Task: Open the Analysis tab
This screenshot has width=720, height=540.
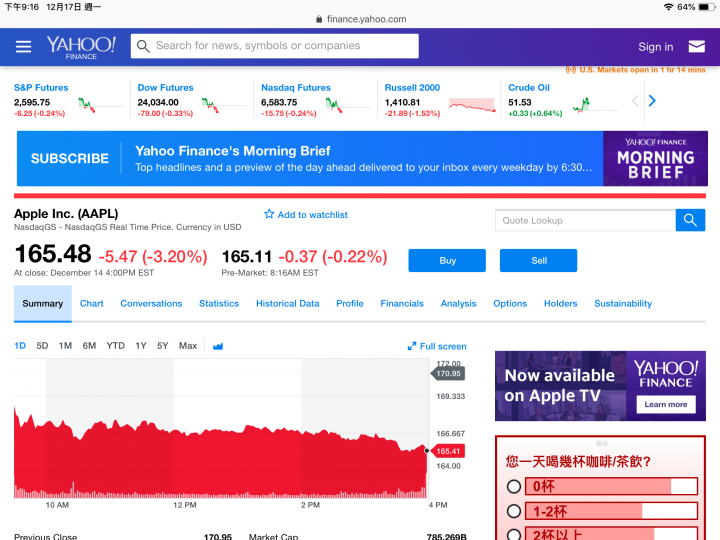Action: click(x=458, y=304)
